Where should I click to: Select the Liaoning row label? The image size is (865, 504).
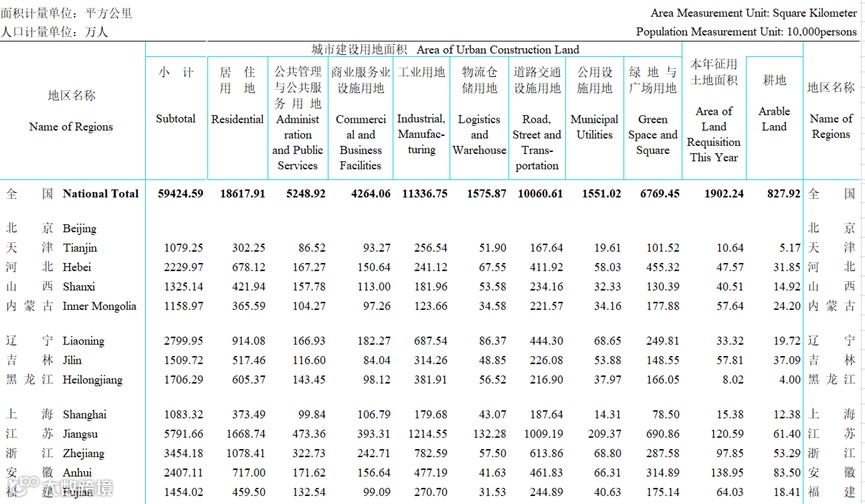(x=83, y=341)
